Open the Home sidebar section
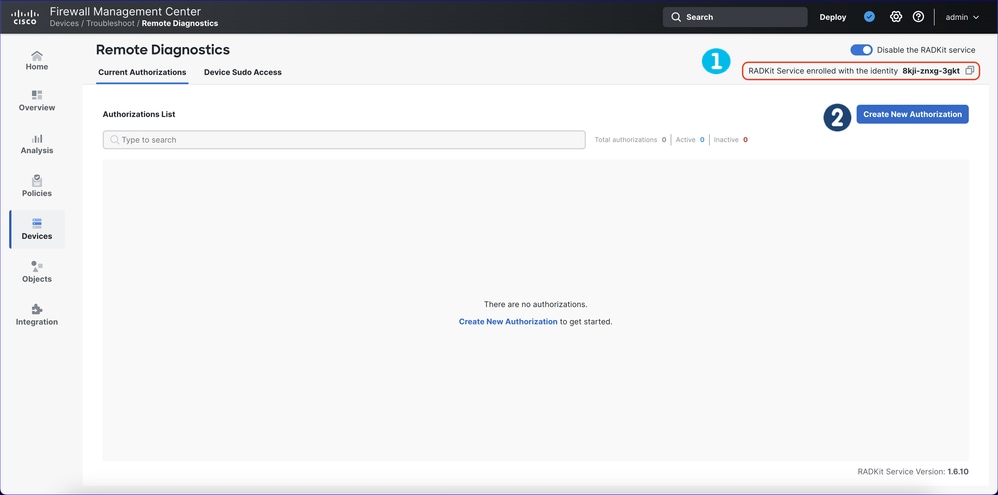This screenshot has width=998, height=495. tap(37, 60)
